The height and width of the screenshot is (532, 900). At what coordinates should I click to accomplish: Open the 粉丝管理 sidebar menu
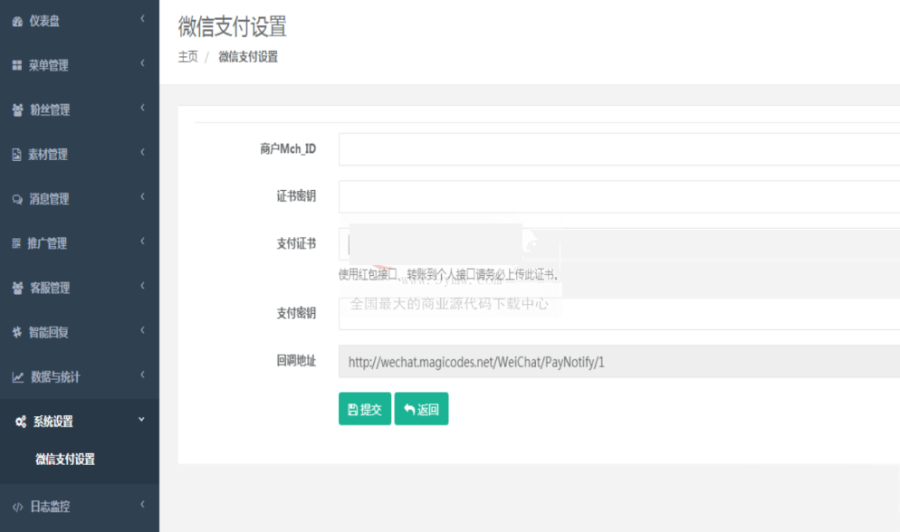tap(79, 110)
